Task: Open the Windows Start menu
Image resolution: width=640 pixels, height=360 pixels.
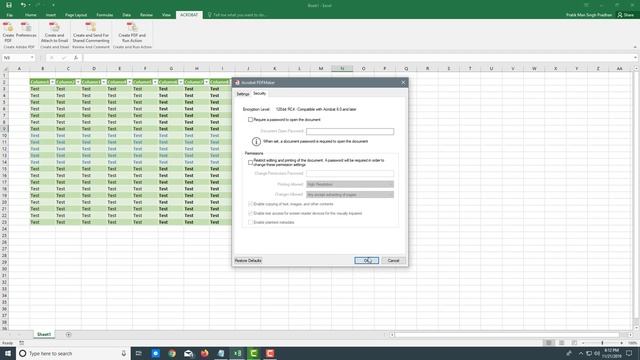Action: (x=8, y=353)
